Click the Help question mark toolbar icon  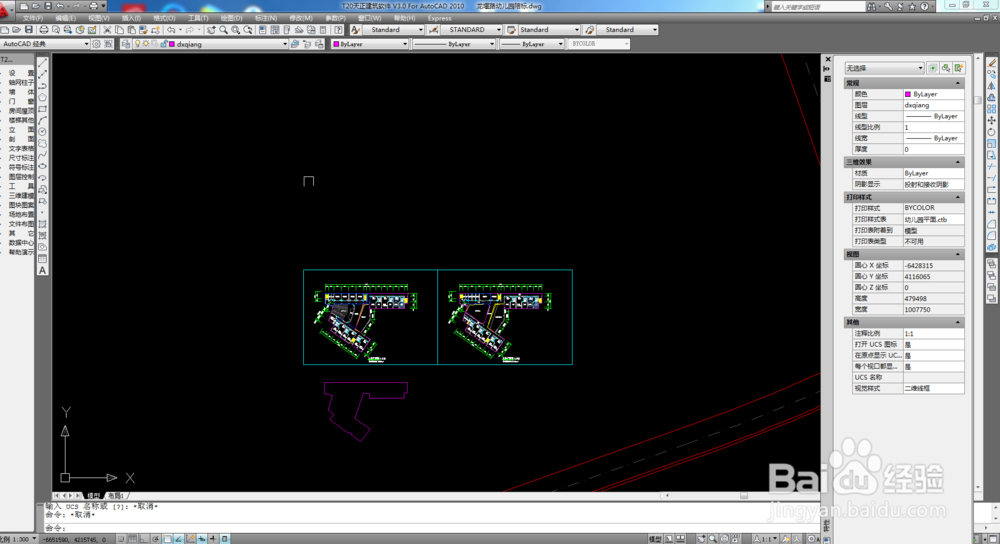pos(339,30)
